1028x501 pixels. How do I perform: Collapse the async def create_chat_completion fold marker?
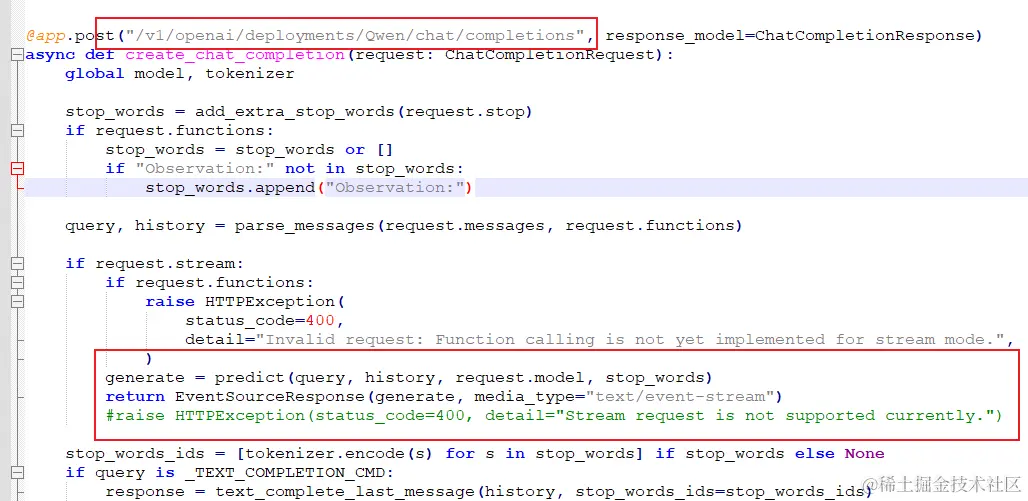18,55
